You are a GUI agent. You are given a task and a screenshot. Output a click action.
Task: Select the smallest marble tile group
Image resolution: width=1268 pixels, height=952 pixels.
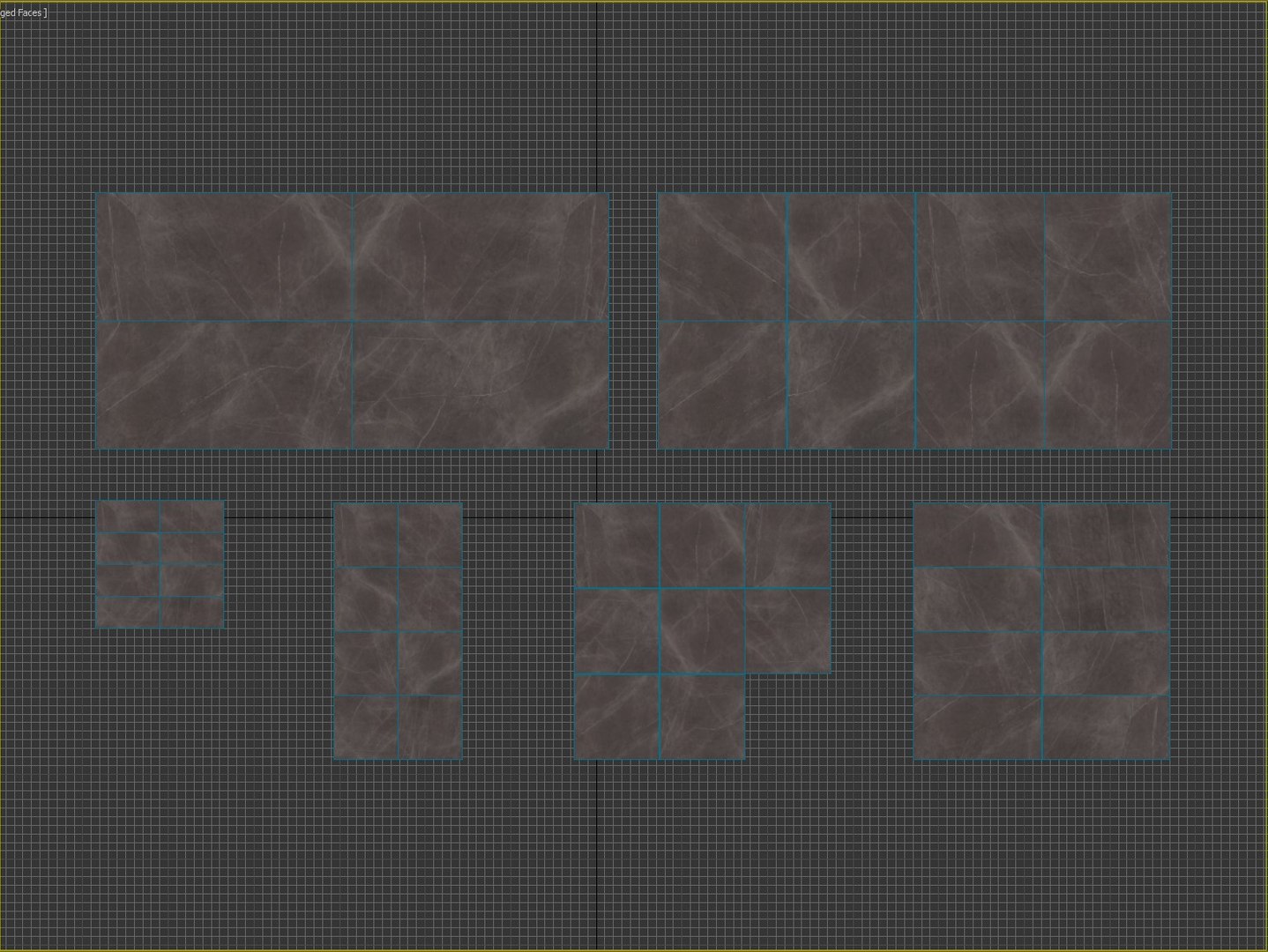(x=160, y=564)
